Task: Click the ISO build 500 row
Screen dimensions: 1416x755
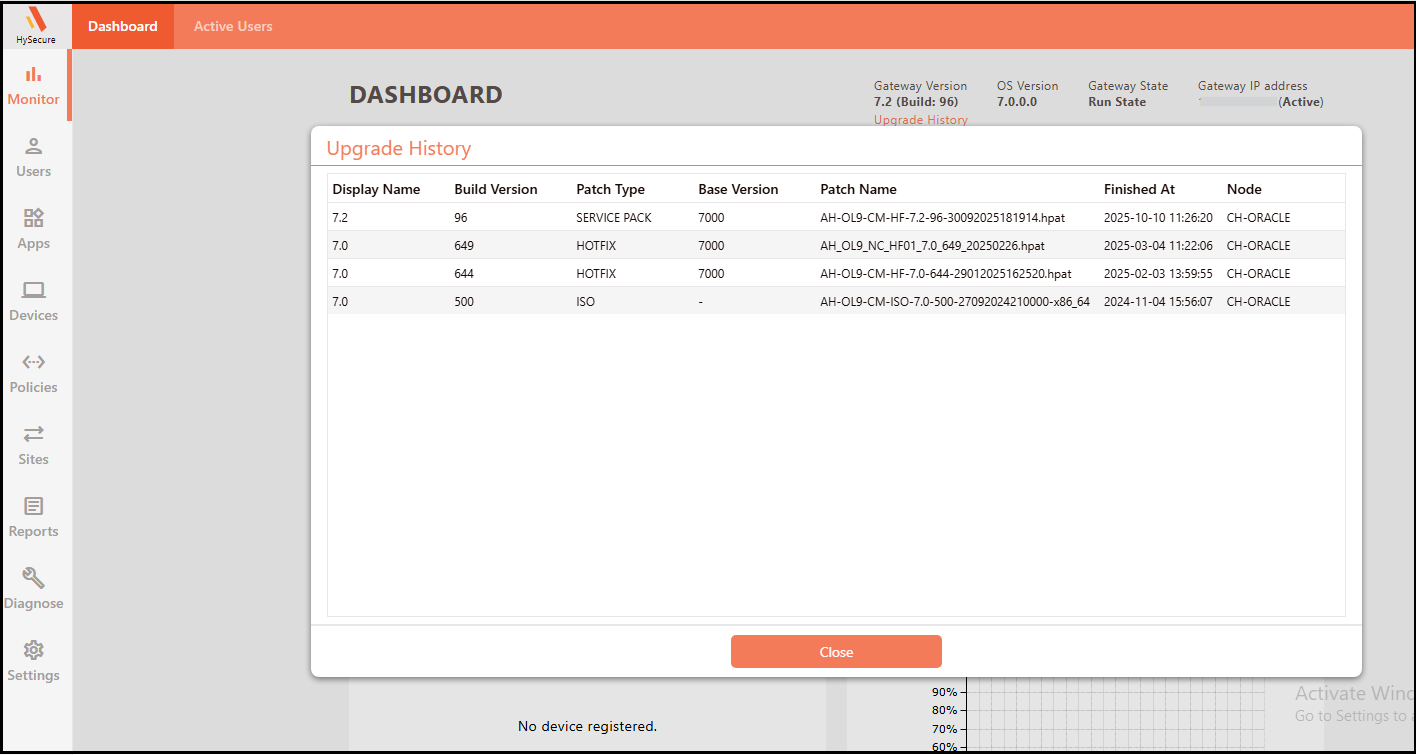Action: [836, 301]
